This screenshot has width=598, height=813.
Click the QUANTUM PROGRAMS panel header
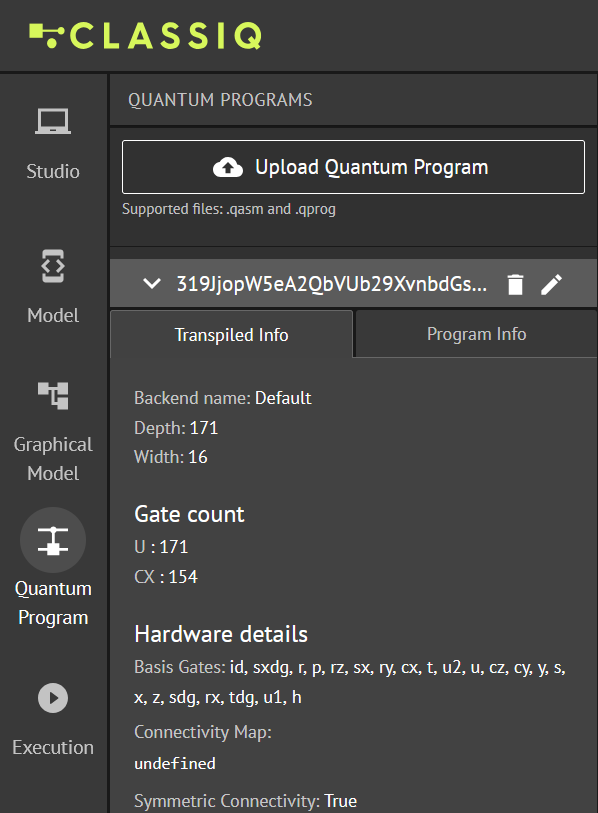[x=220, y=100]
